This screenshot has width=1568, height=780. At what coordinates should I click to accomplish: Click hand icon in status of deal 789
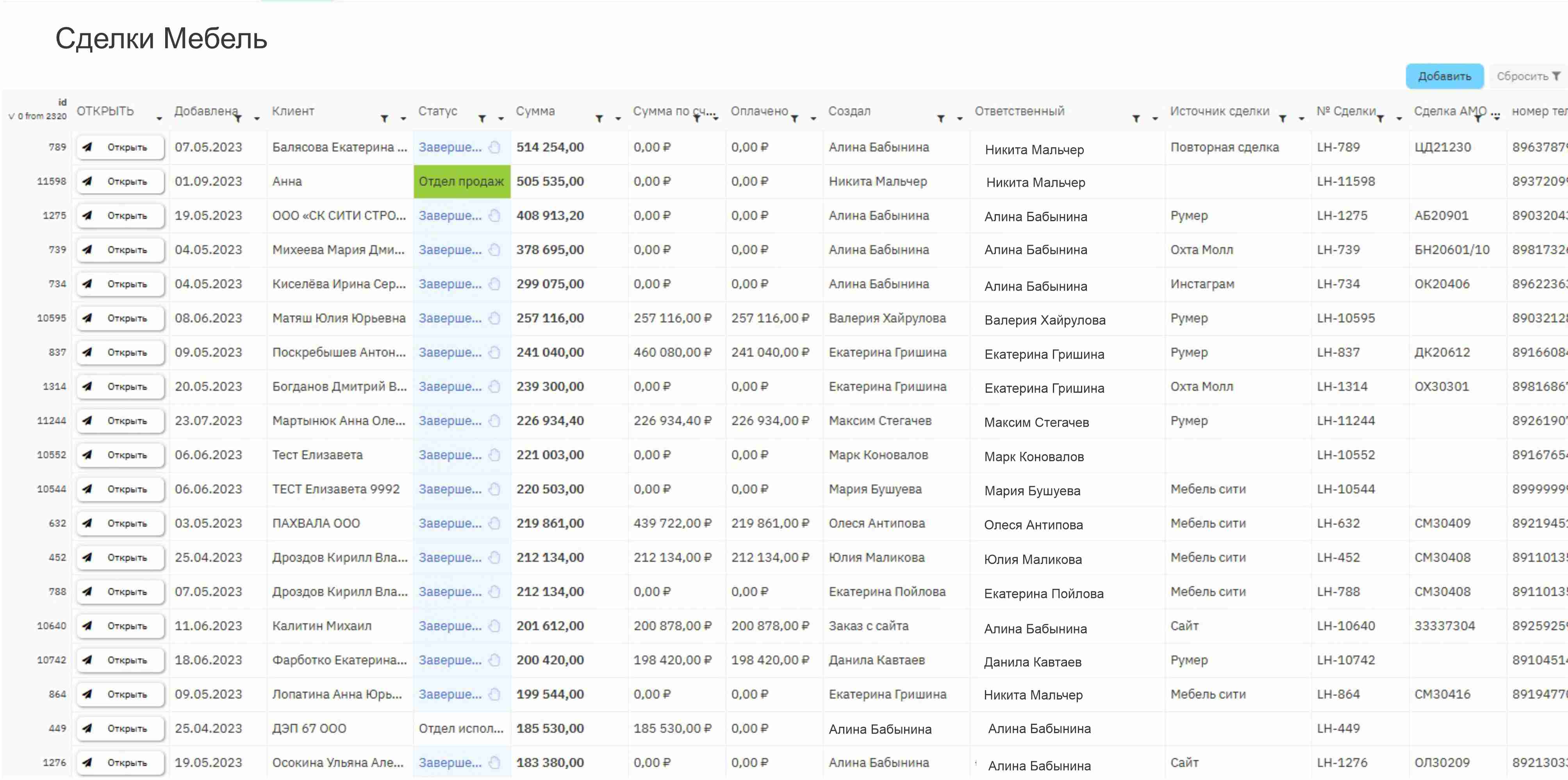(x=495, y=147)
